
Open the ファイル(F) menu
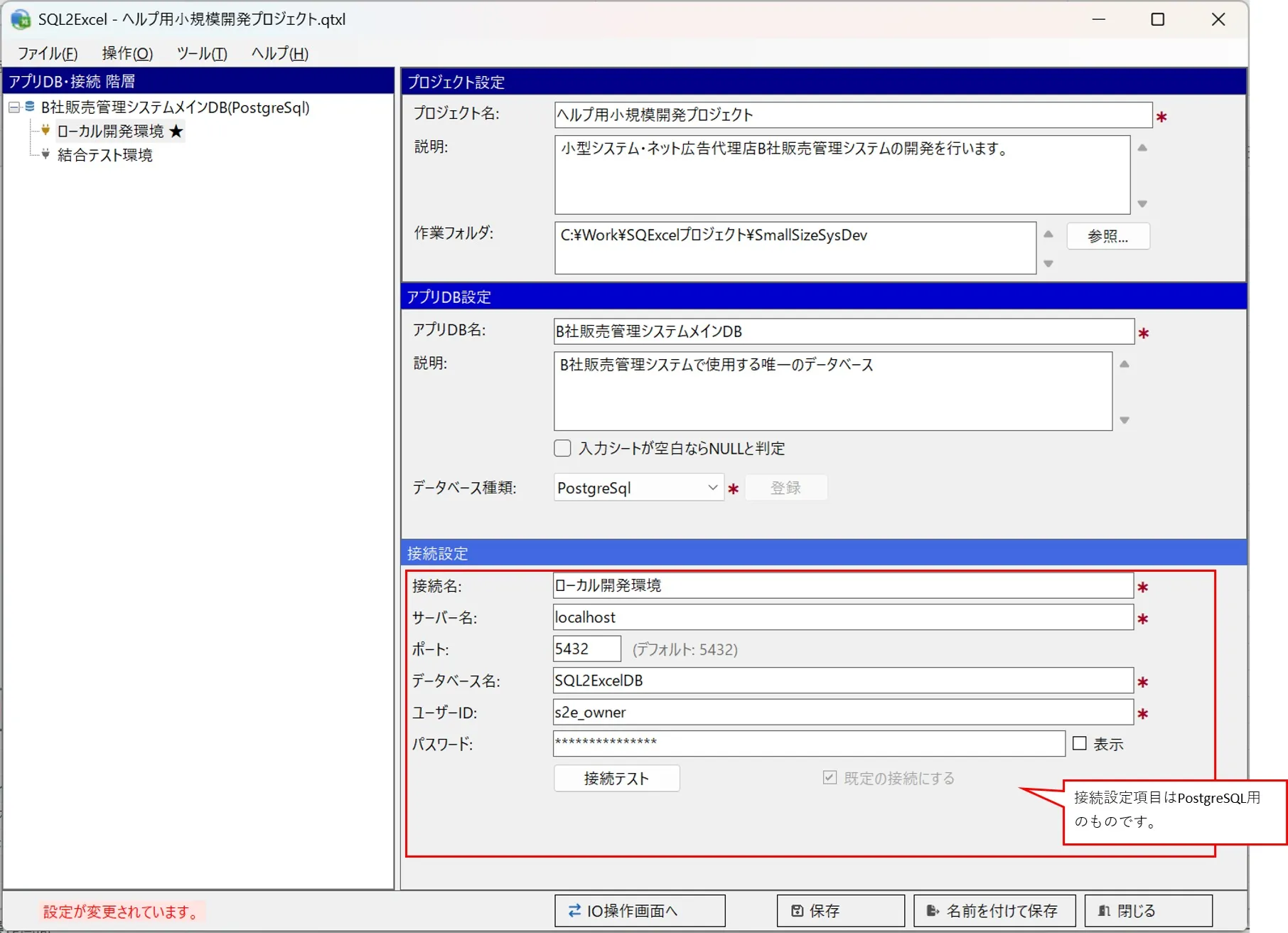[47, 53]
